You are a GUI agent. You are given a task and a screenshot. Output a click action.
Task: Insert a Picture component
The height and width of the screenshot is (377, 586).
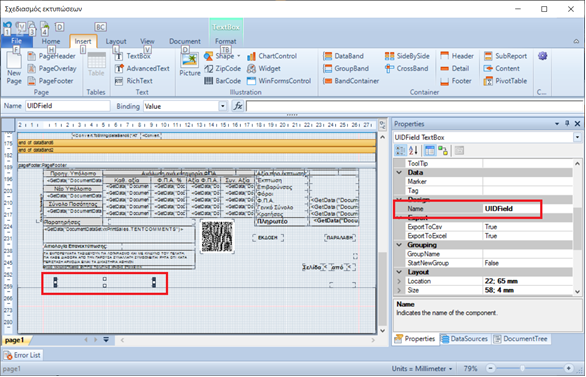(x=189, y=65)
